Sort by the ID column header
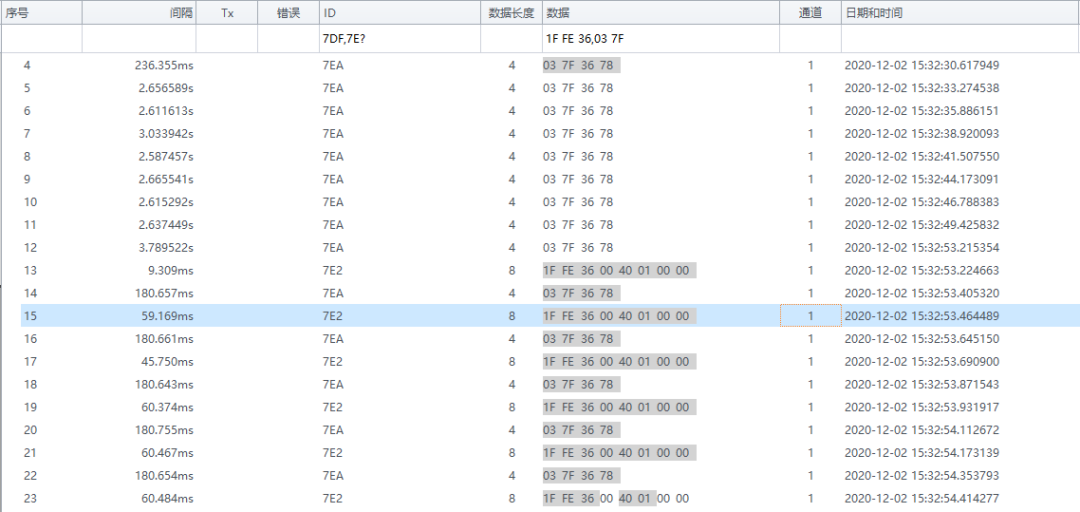 coord(399,13)
